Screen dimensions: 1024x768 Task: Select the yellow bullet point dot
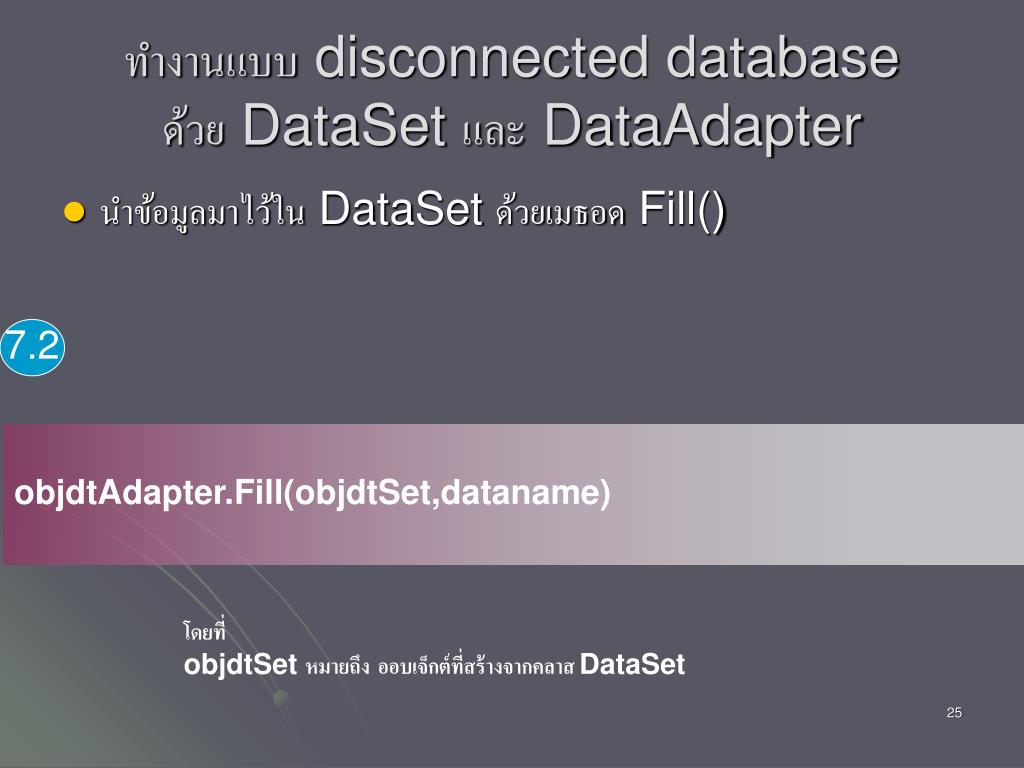click(x=74, y=212)
